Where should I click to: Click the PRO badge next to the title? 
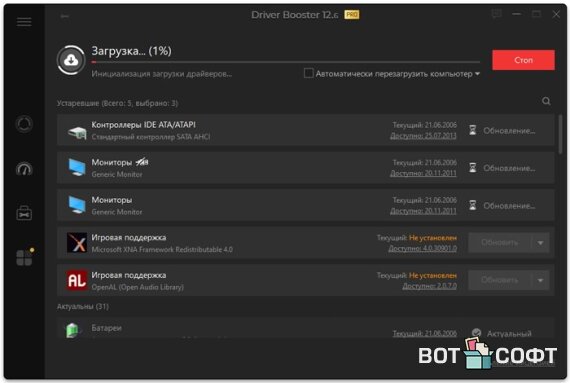point(352,15)
